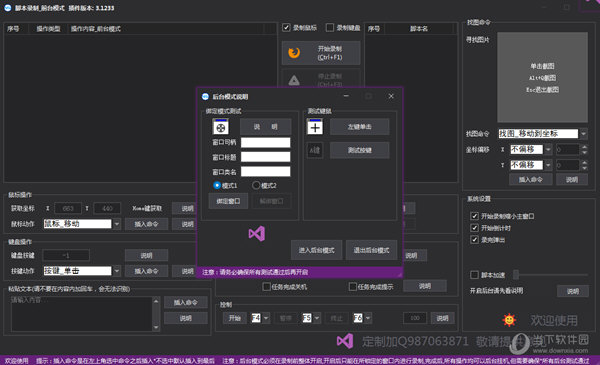Click the 序号 column header in script list

(x=373, y=29)
